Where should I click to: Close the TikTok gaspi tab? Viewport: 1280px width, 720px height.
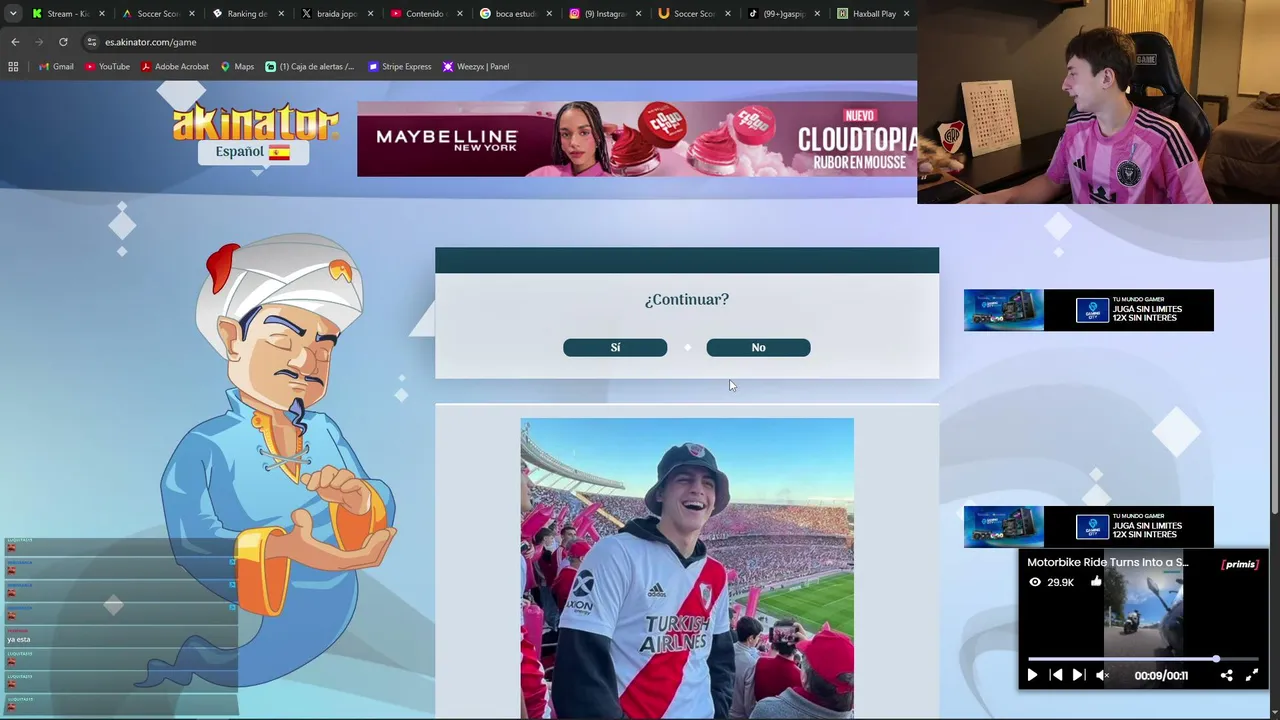point(817,14)
